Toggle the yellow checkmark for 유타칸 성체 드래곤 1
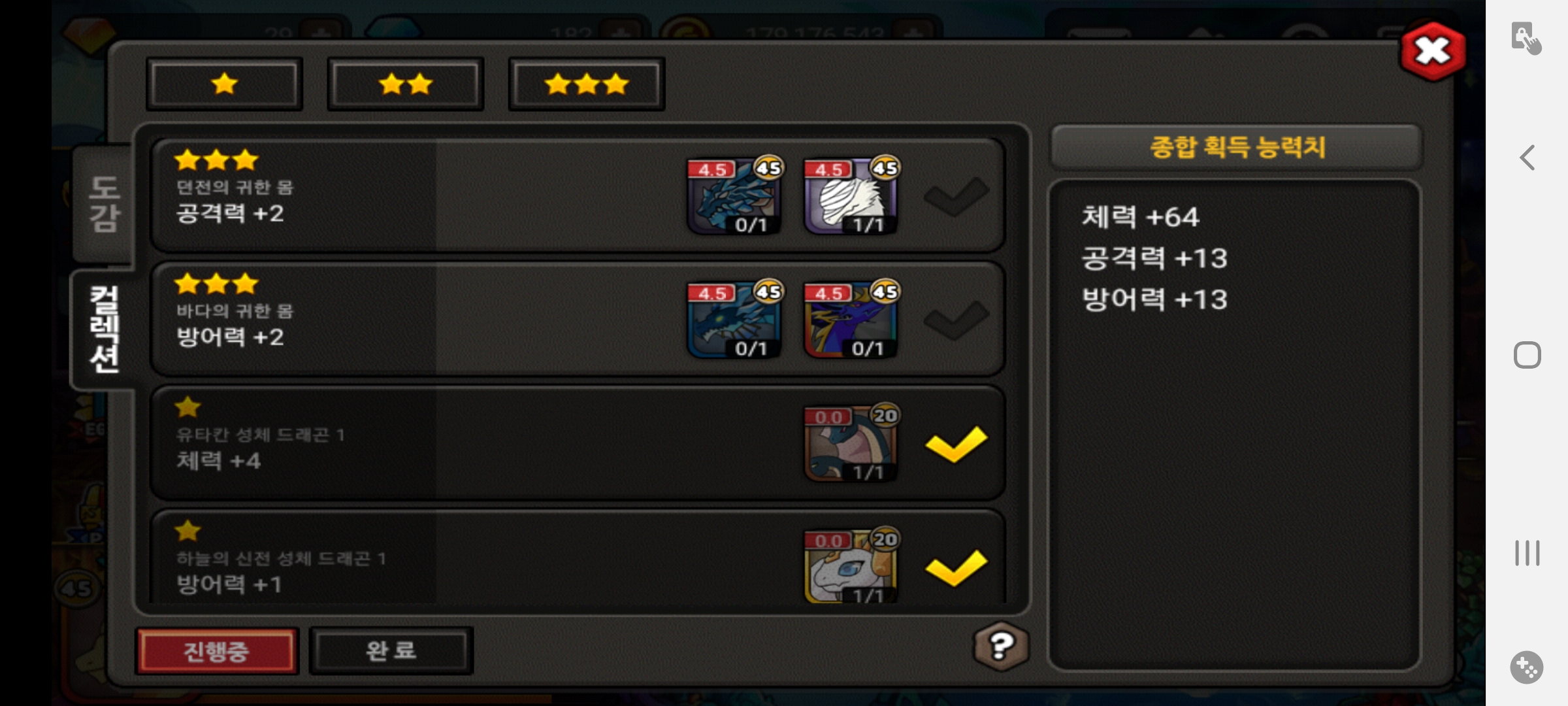This screenshot has width=1568, height=706. 956,444
